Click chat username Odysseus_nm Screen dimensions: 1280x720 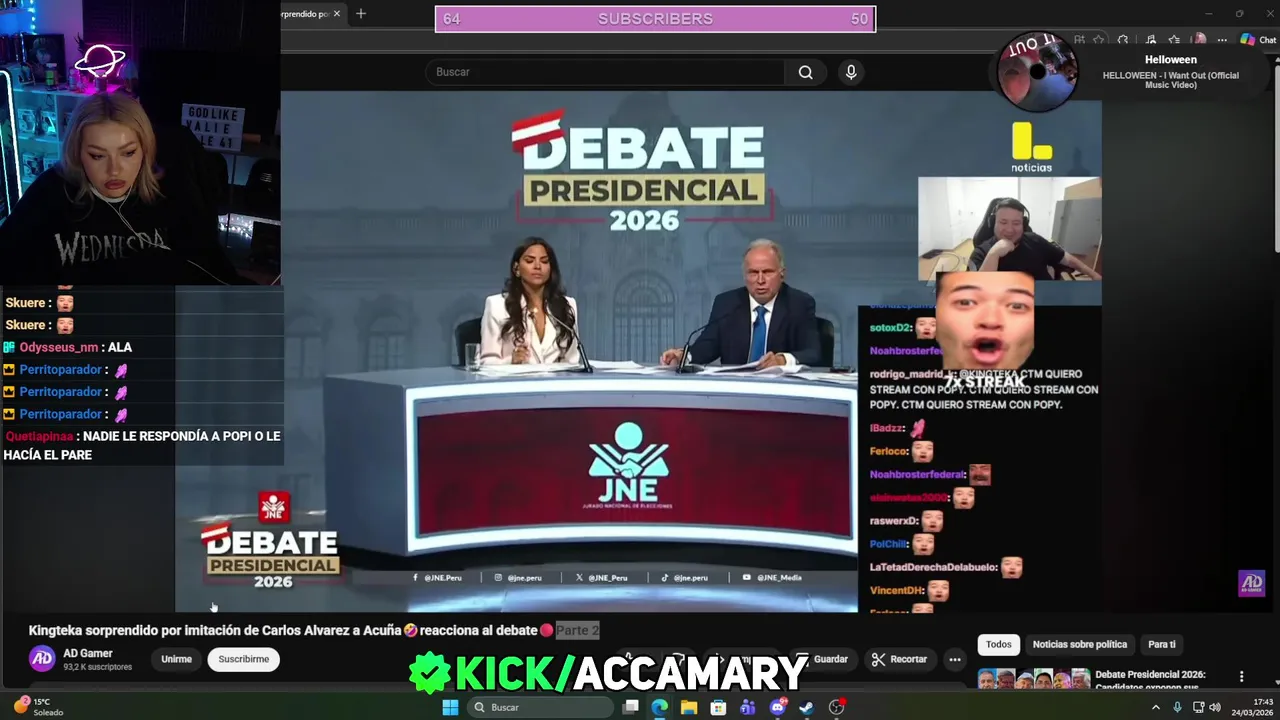coord(61,347)
